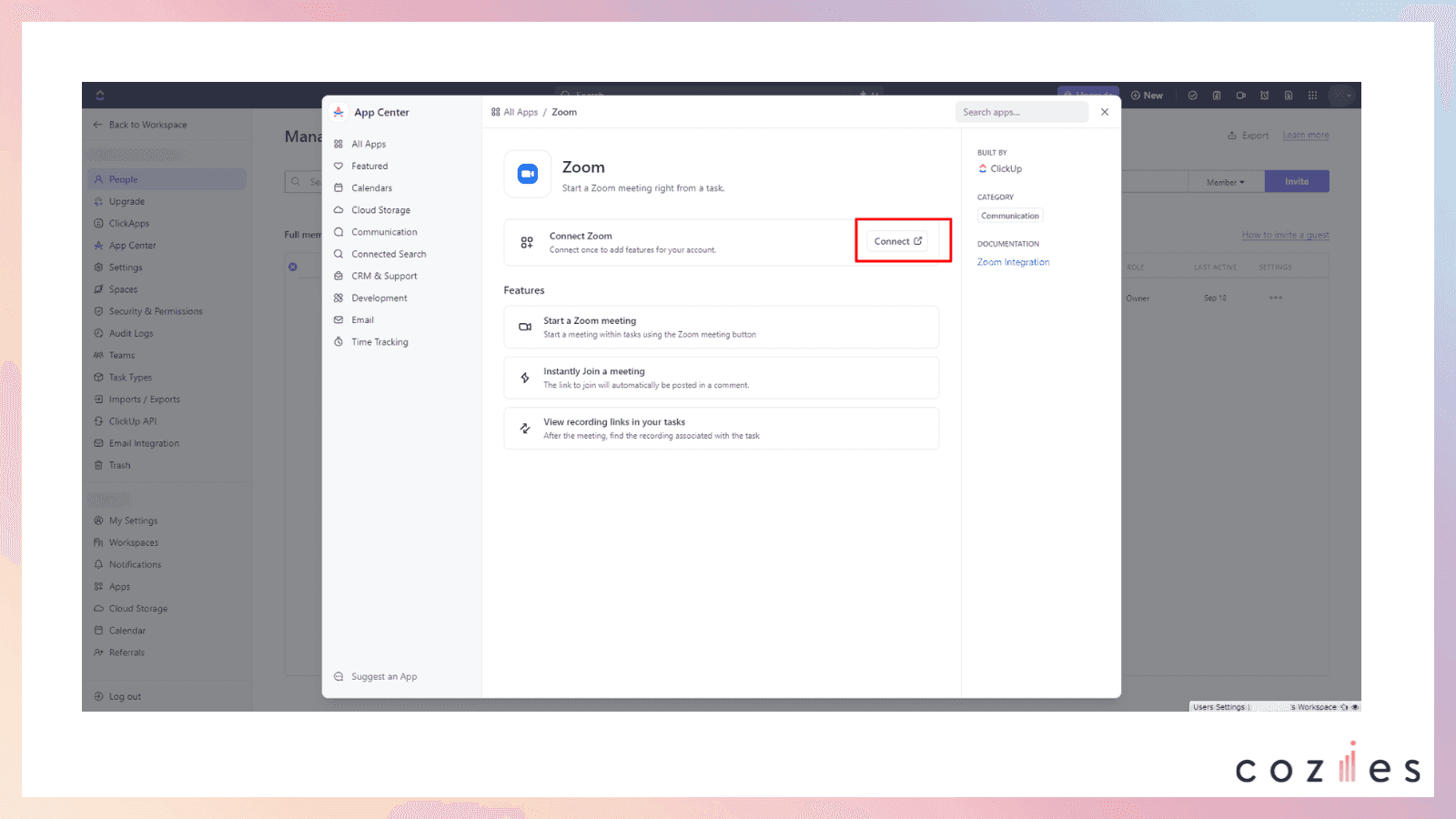
Task: Open the Calendars app category
Action: [x=371, y=187]
